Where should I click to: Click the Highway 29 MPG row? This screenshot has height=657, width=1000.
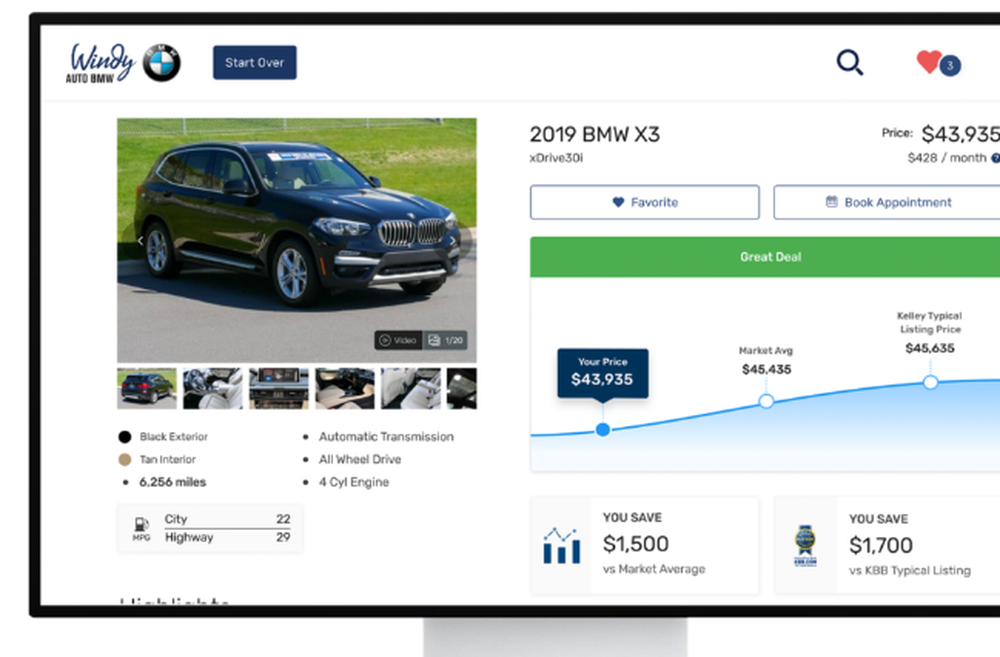pos(228,537)
